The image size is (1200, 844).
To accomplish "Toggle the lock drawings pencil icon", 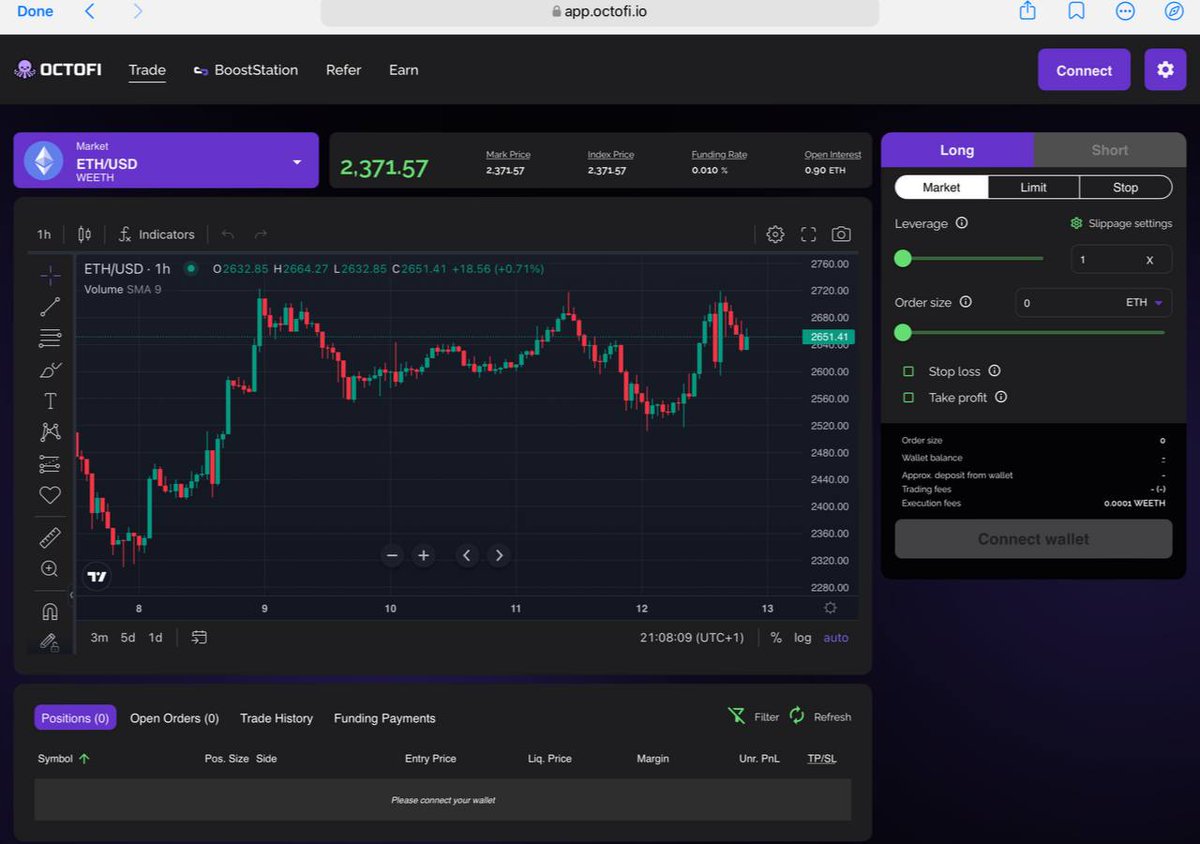I will click(x=50, y=642).
